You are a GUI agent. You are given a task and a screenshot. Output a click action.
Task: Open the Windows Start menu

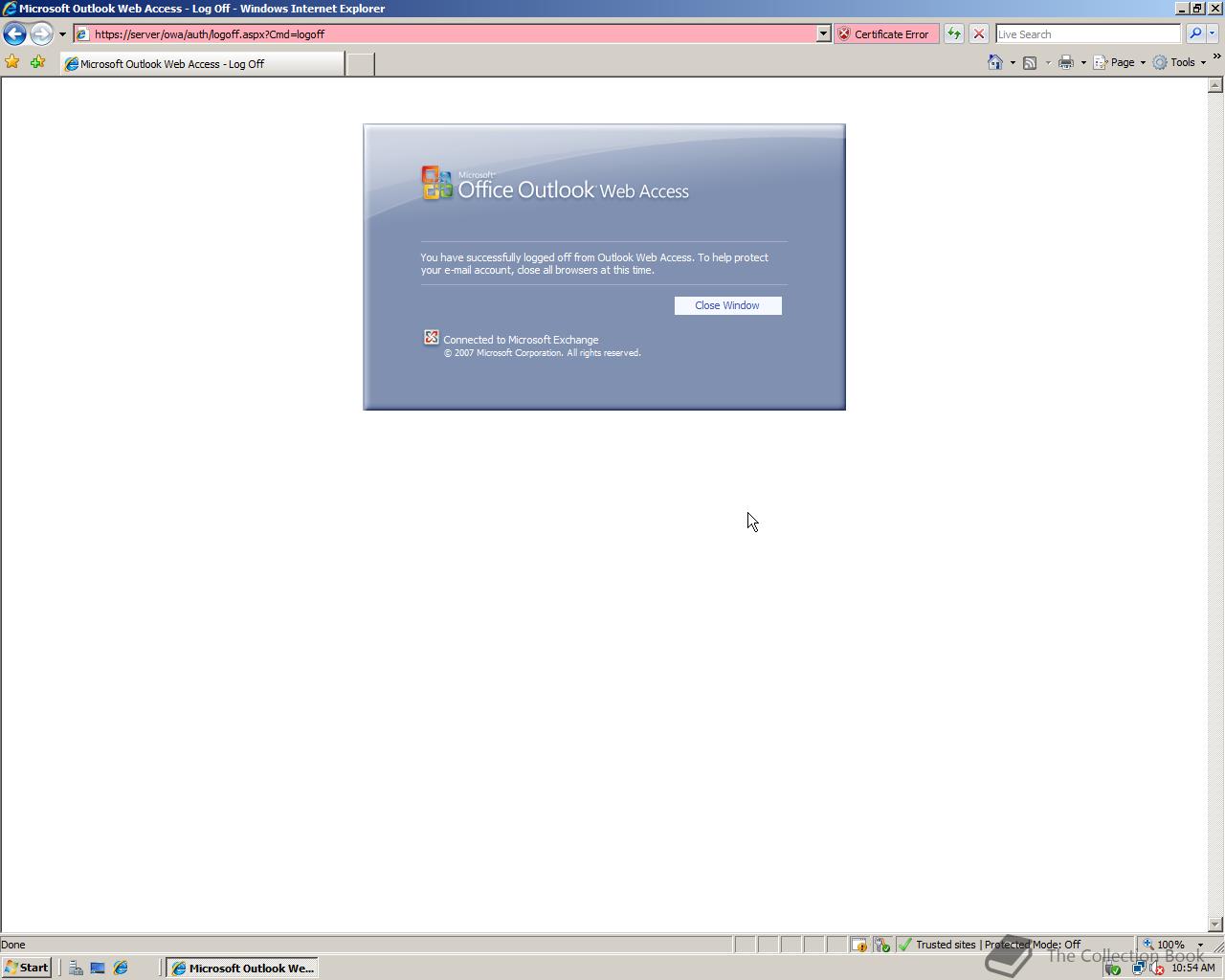(26, 968)
